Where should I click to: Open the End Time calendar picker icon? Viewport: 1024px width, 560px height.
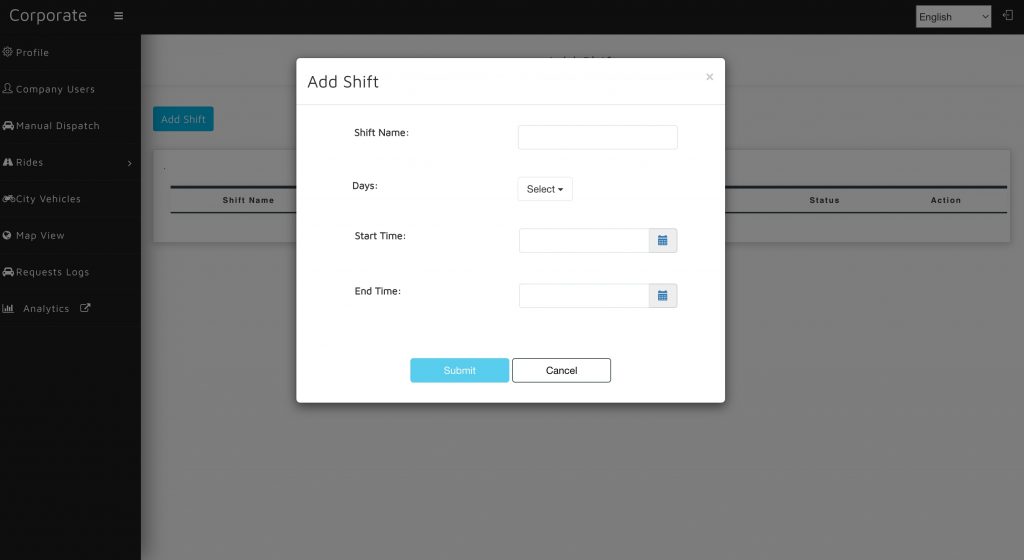(662, 296)
